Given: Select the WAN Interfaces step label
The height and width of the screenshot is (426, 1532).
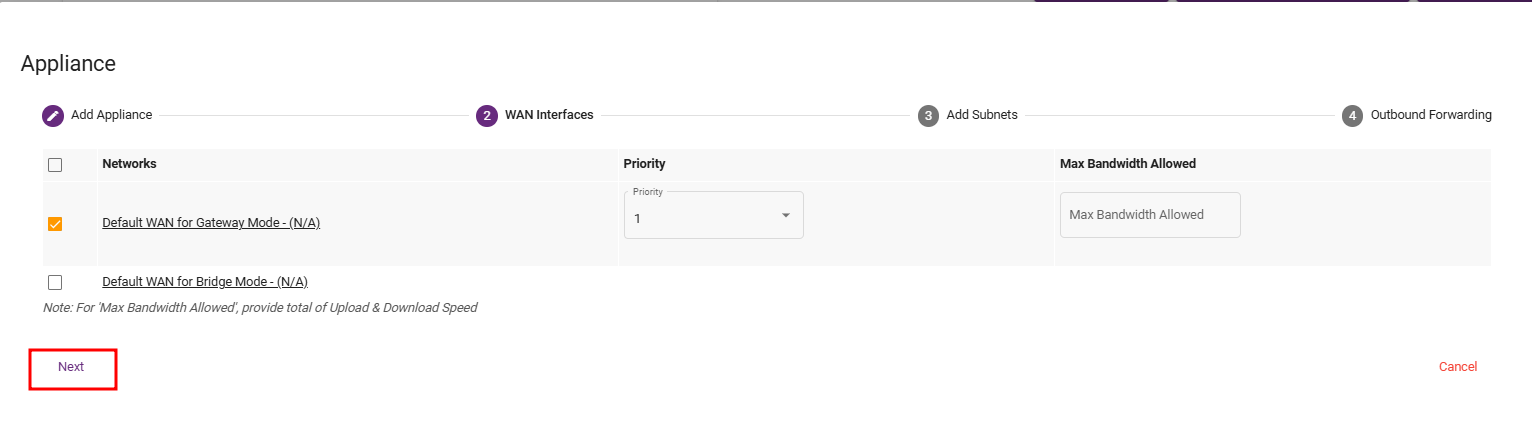Looking at the screenshot, I should pyautogui.click(x=549, y=115).
